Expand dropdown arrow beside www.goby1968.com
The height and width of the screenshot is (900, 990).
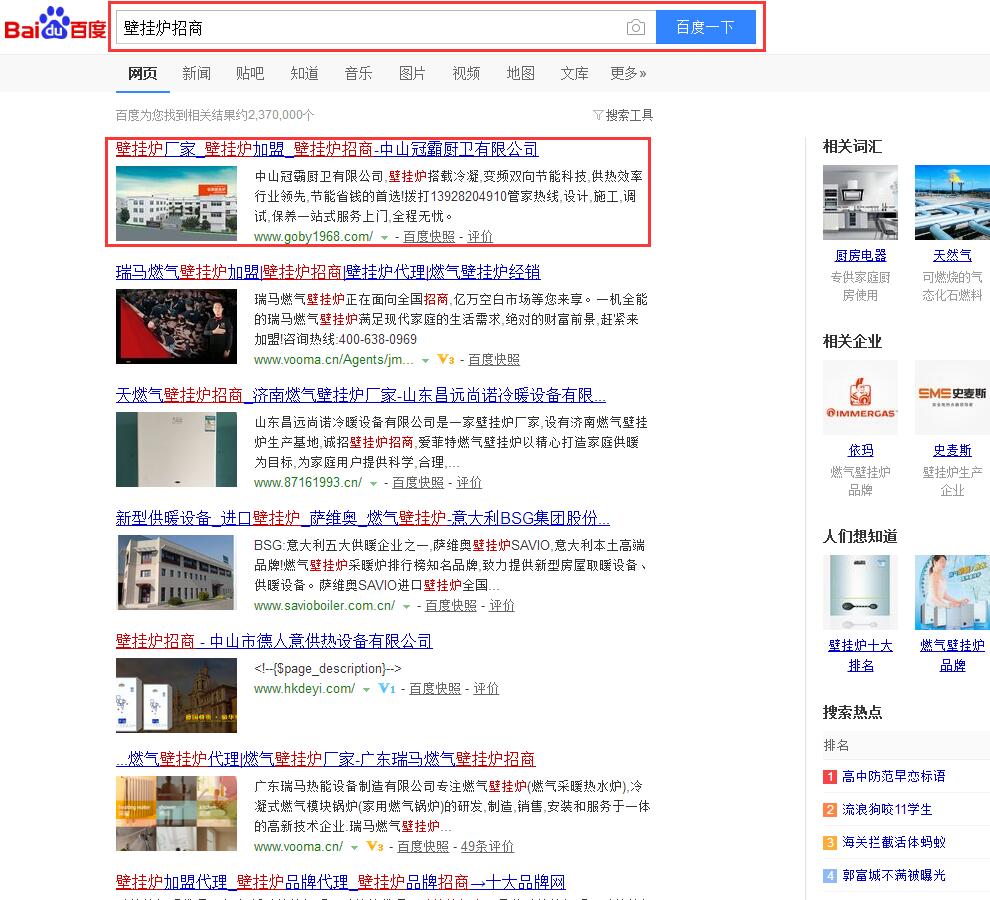(x=384, y=238)
